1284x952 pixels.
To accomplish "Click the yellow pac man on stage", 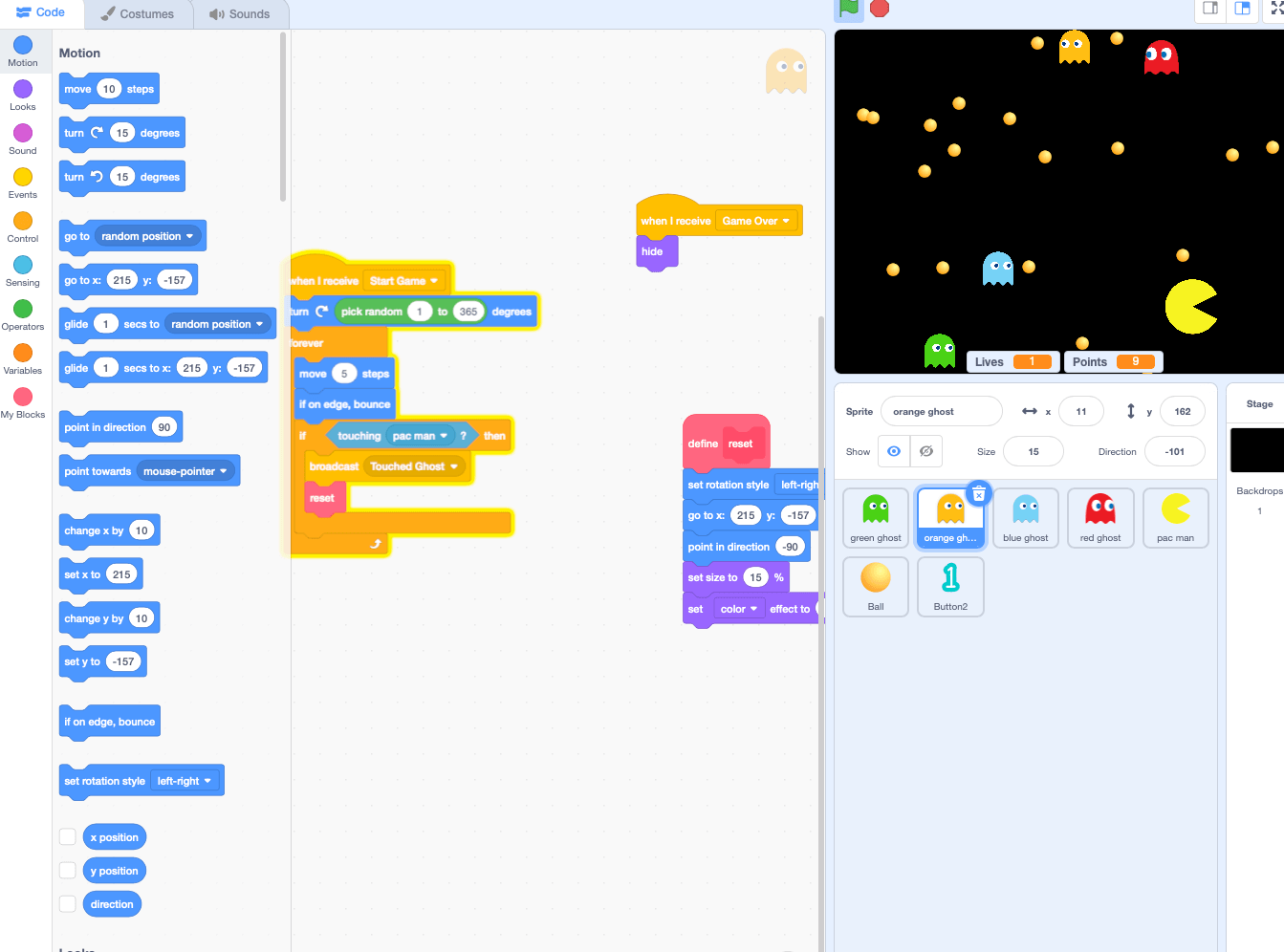I will tap(1191, 306).
